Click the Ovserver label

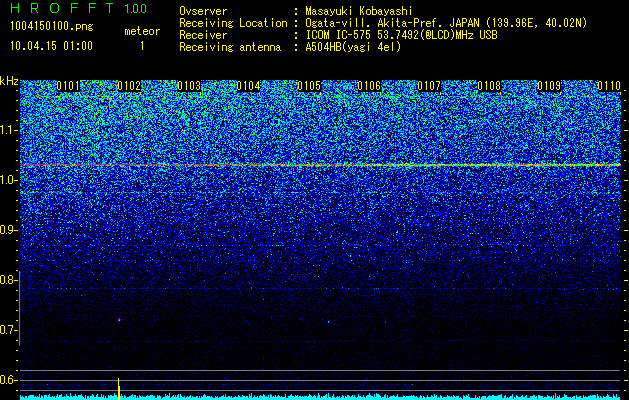pos(203,11)
